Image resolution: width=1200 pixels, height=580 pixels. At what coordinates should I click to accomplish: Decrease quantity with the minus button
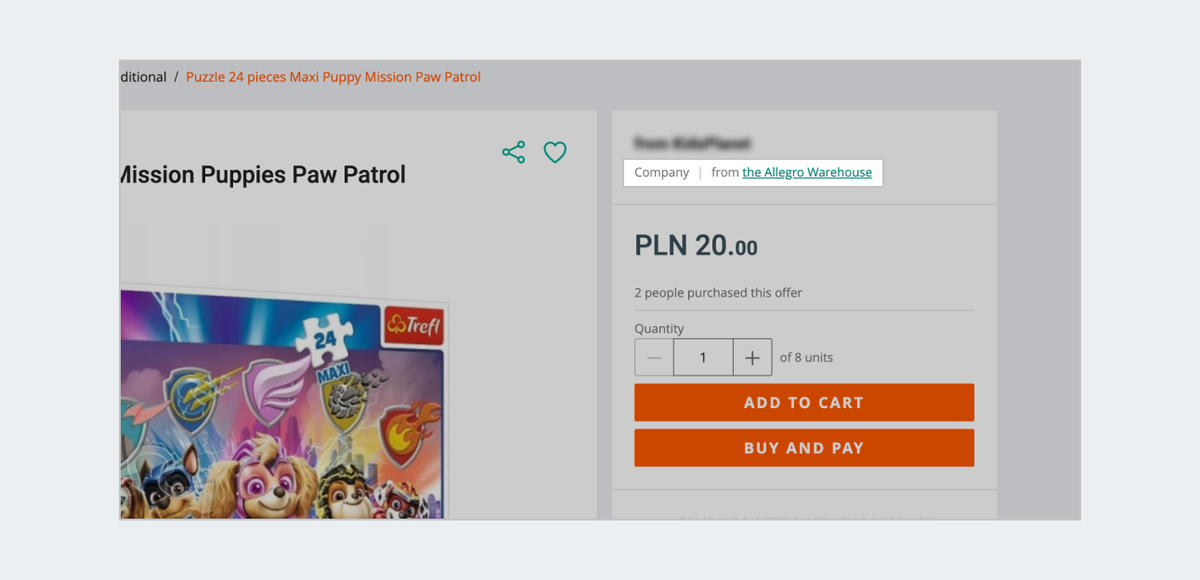click(654, 357)
